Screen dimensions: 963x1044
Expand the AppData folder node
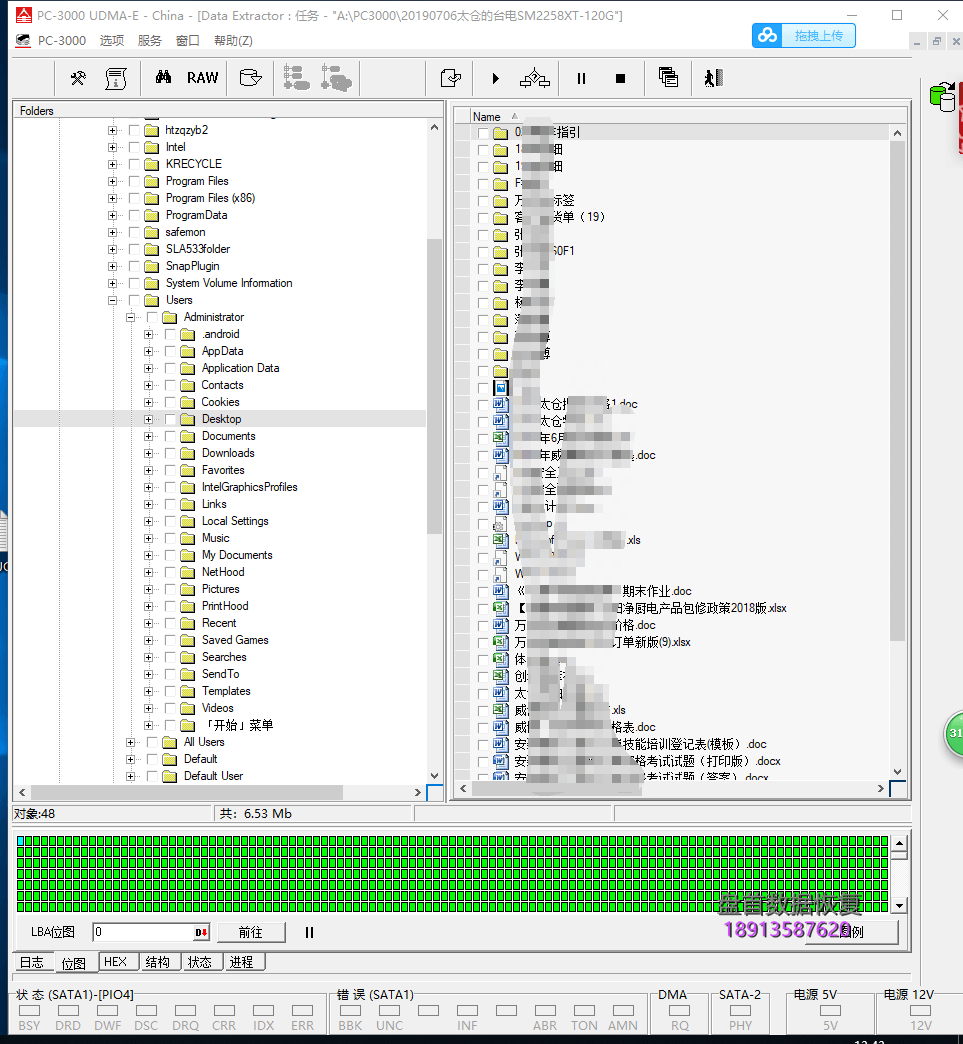pyautogui.click(x=149, y=352)
